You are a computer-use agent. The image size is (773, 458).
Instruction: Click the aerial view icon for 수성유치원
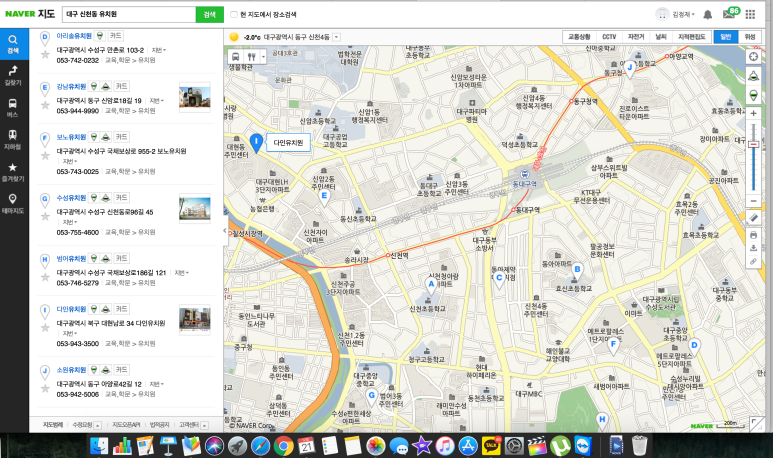105,198
